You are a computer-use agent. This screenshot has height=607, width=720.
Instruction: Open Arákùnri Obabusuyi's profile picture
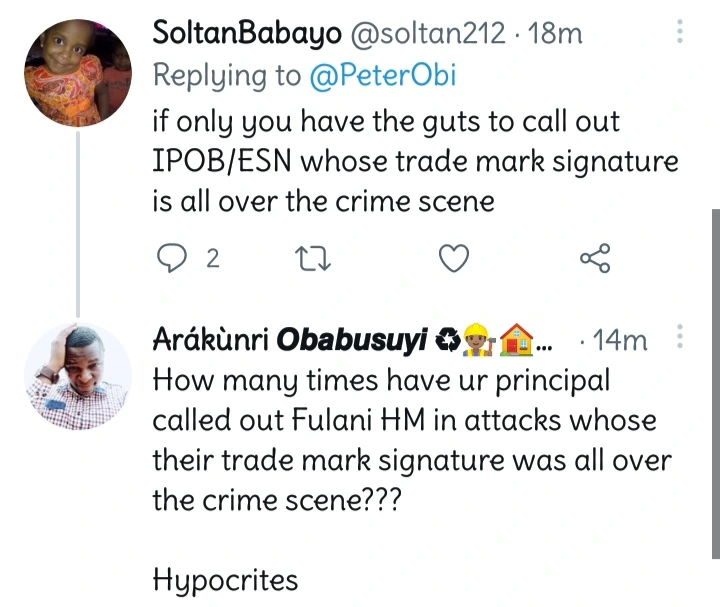(x=77, y=375)
